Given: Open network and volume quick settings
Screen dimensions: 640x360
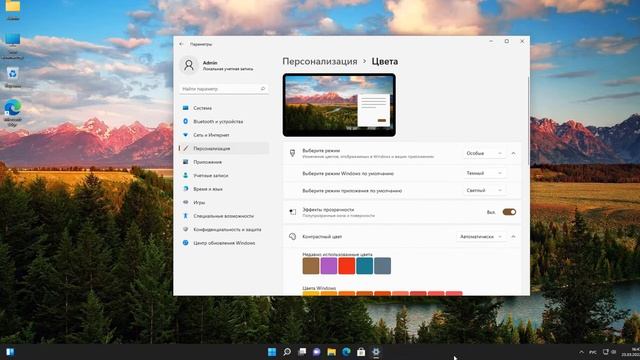Looking at the screenshot, I should (x=610, y=352).
